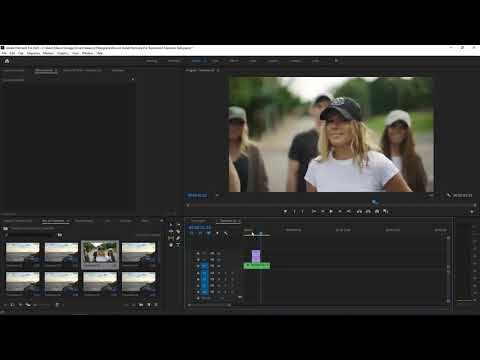Image resolution: width=480 pixels, height=360 pixels.
Task: Open the button editor plus in Program Monitor
Action: point(472,212)
